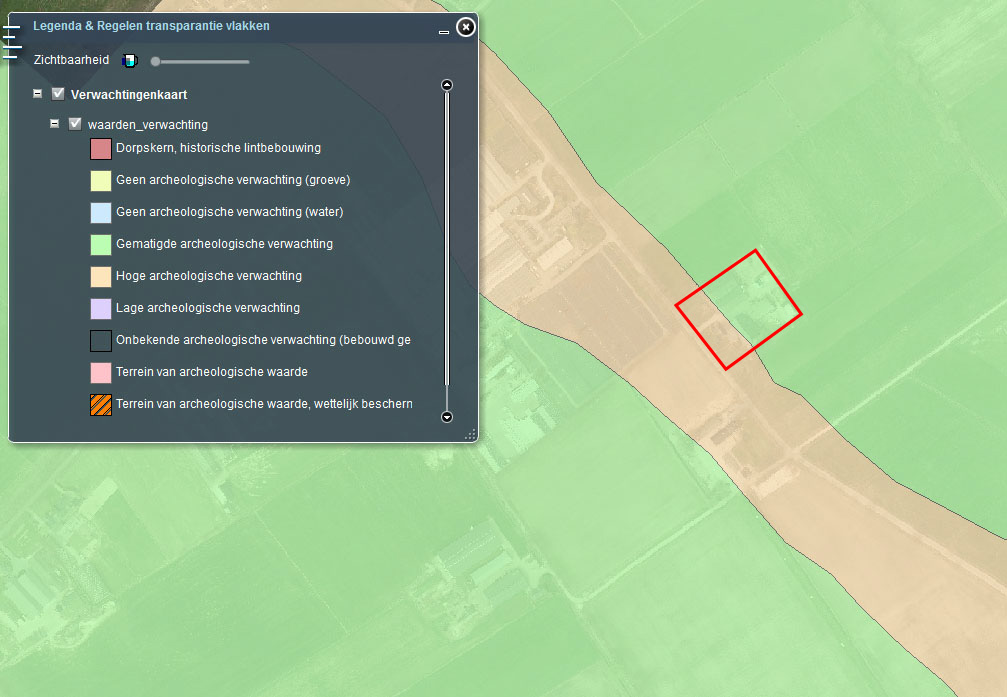Click the scroll up arrow in legend
The height and width of the screenshot is (697, 1007).
pyautogui.click(x=447, y=86)
